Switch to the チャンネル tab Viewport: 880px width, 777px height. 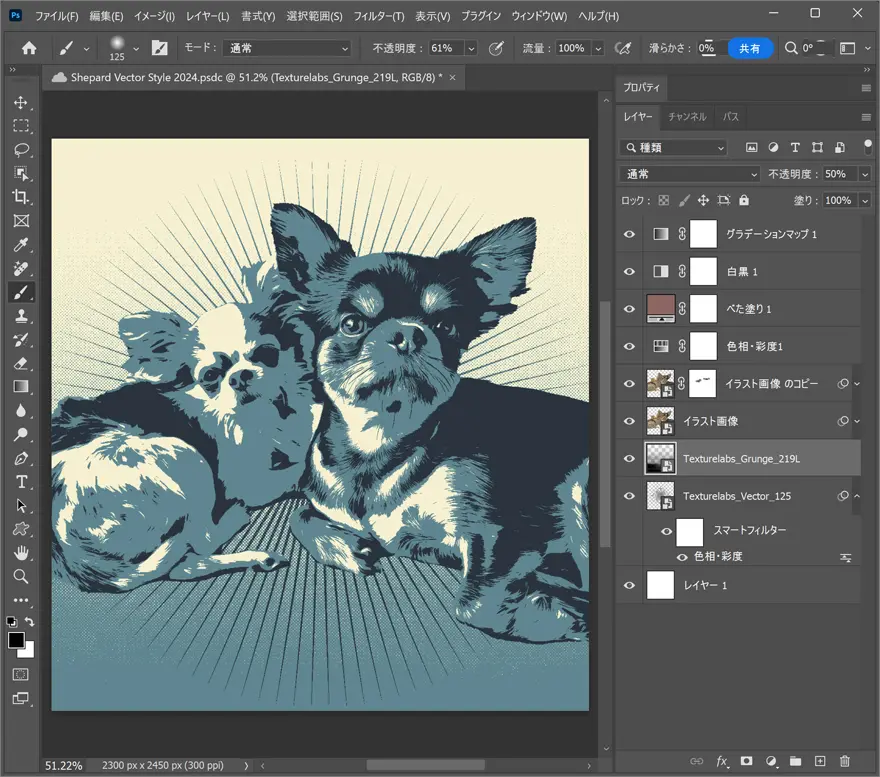click(x=687, y=117)
